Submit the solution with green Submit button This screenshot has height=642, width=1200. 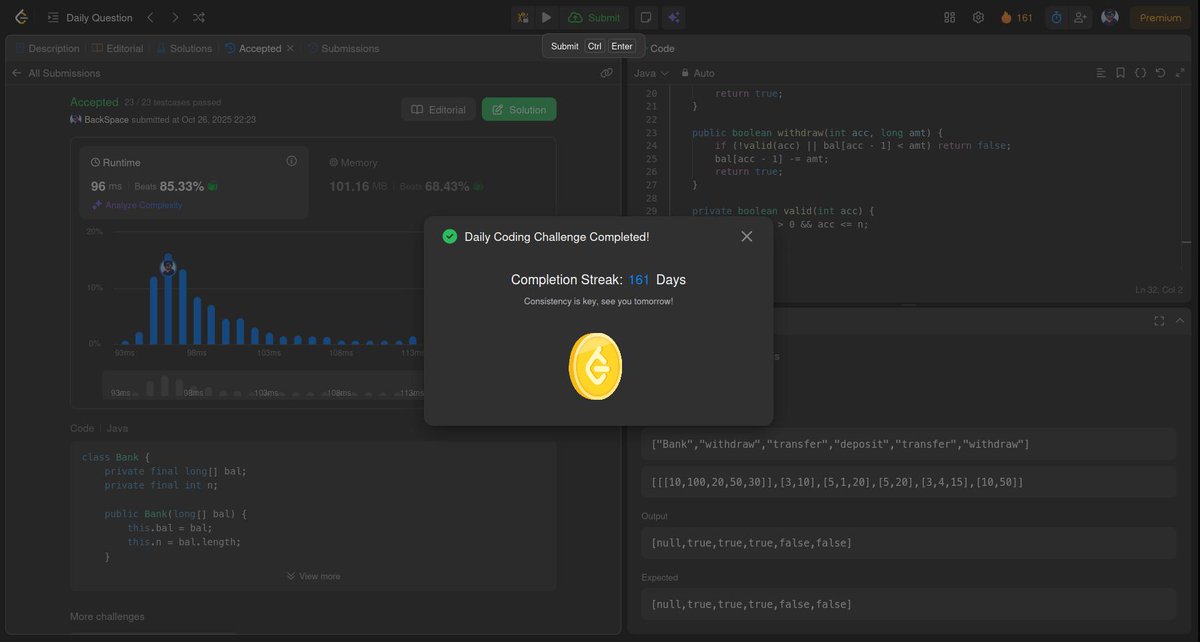tap(595, 17)
